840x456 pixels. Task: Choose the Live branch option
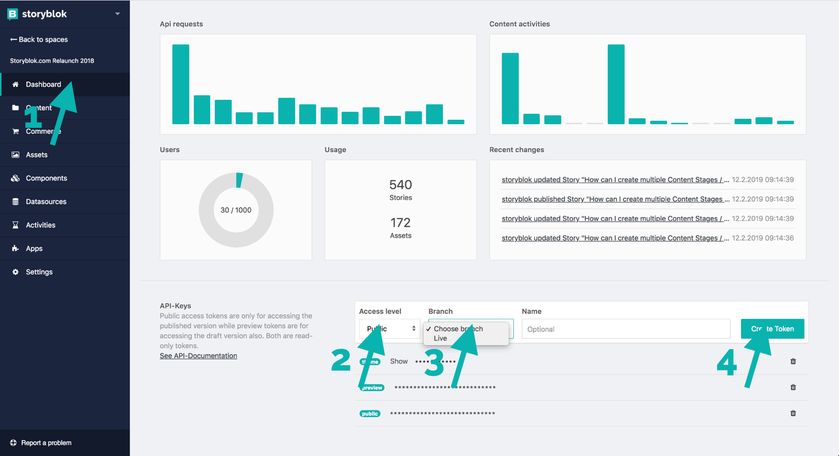point(440,338)
